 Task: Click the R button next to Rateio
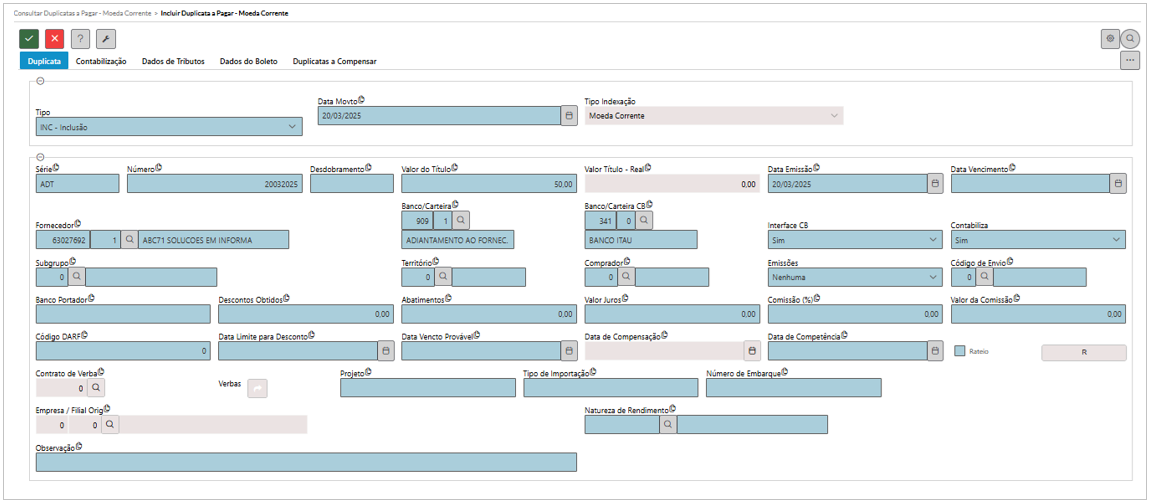click(x=1084, y=352)
